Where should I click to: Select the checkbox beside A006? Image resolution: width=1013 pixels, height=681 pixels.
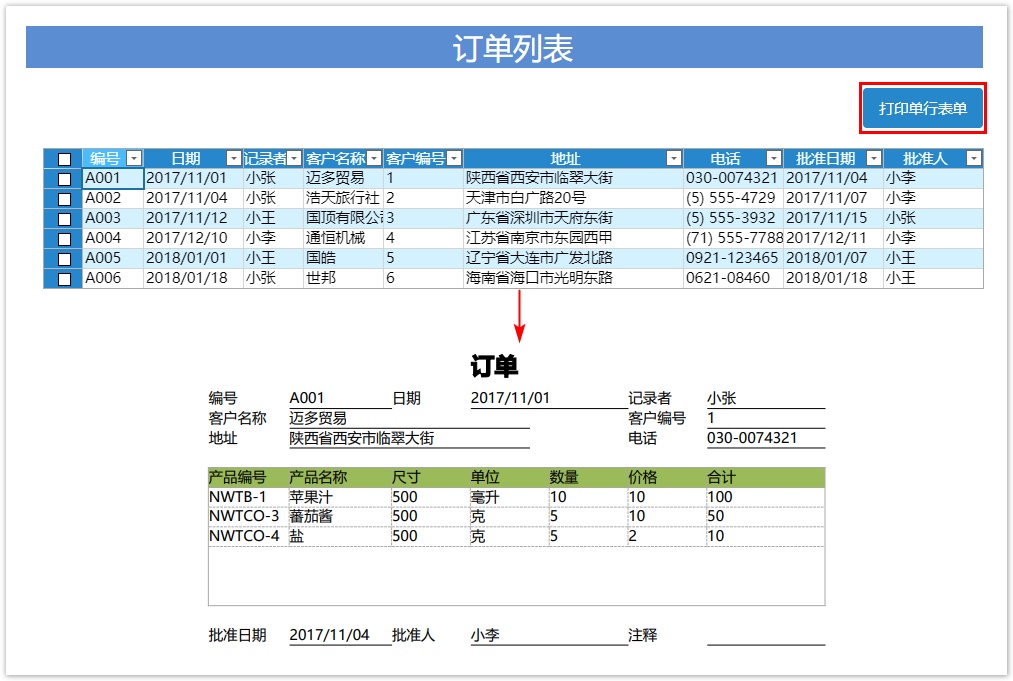pyautogui.click(x=64, y=279)
